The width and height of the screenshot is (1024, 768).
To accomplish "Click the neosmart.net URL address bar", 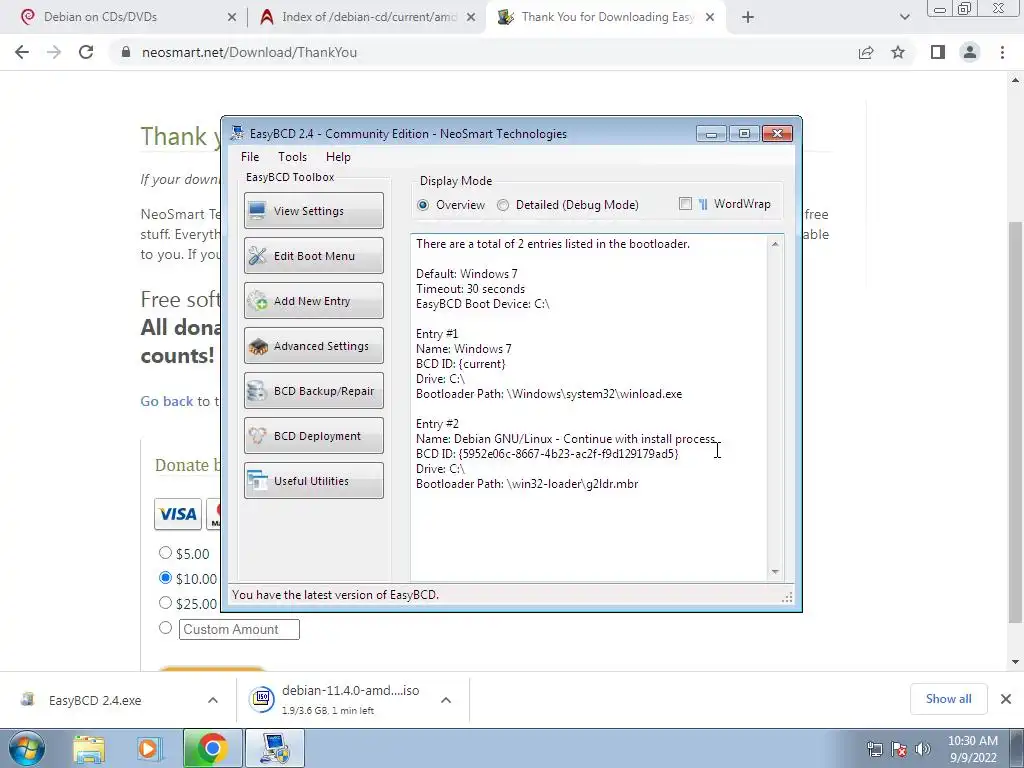I will tap(483, 52).
